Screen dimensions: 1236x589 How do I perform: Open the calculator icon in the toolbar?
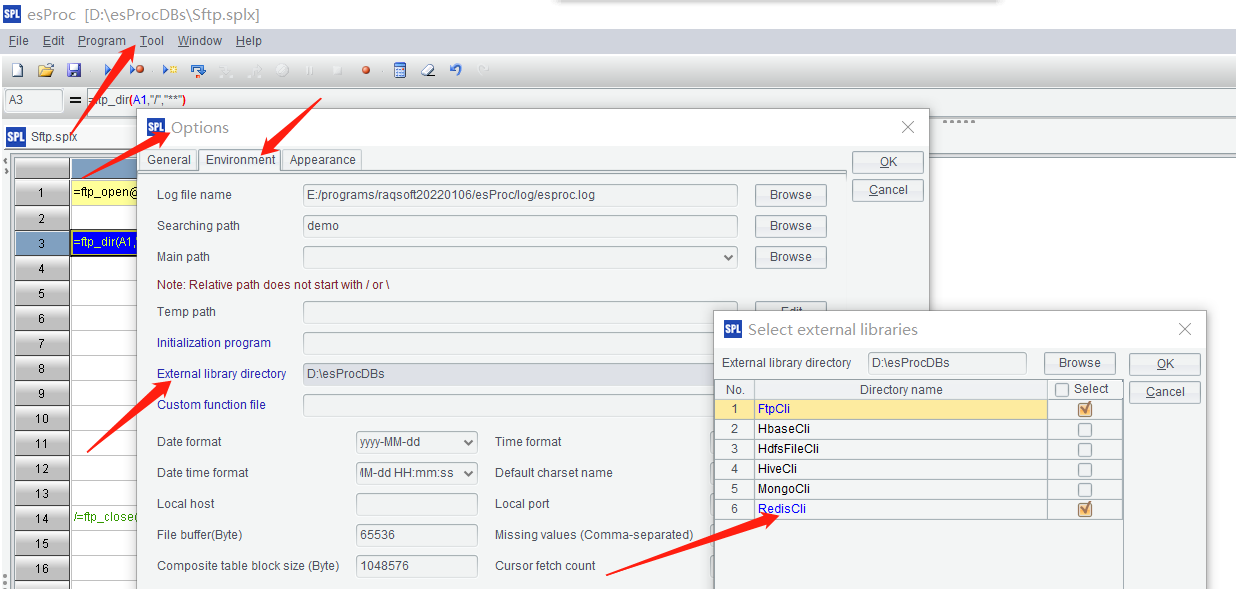tap(400, 70)
